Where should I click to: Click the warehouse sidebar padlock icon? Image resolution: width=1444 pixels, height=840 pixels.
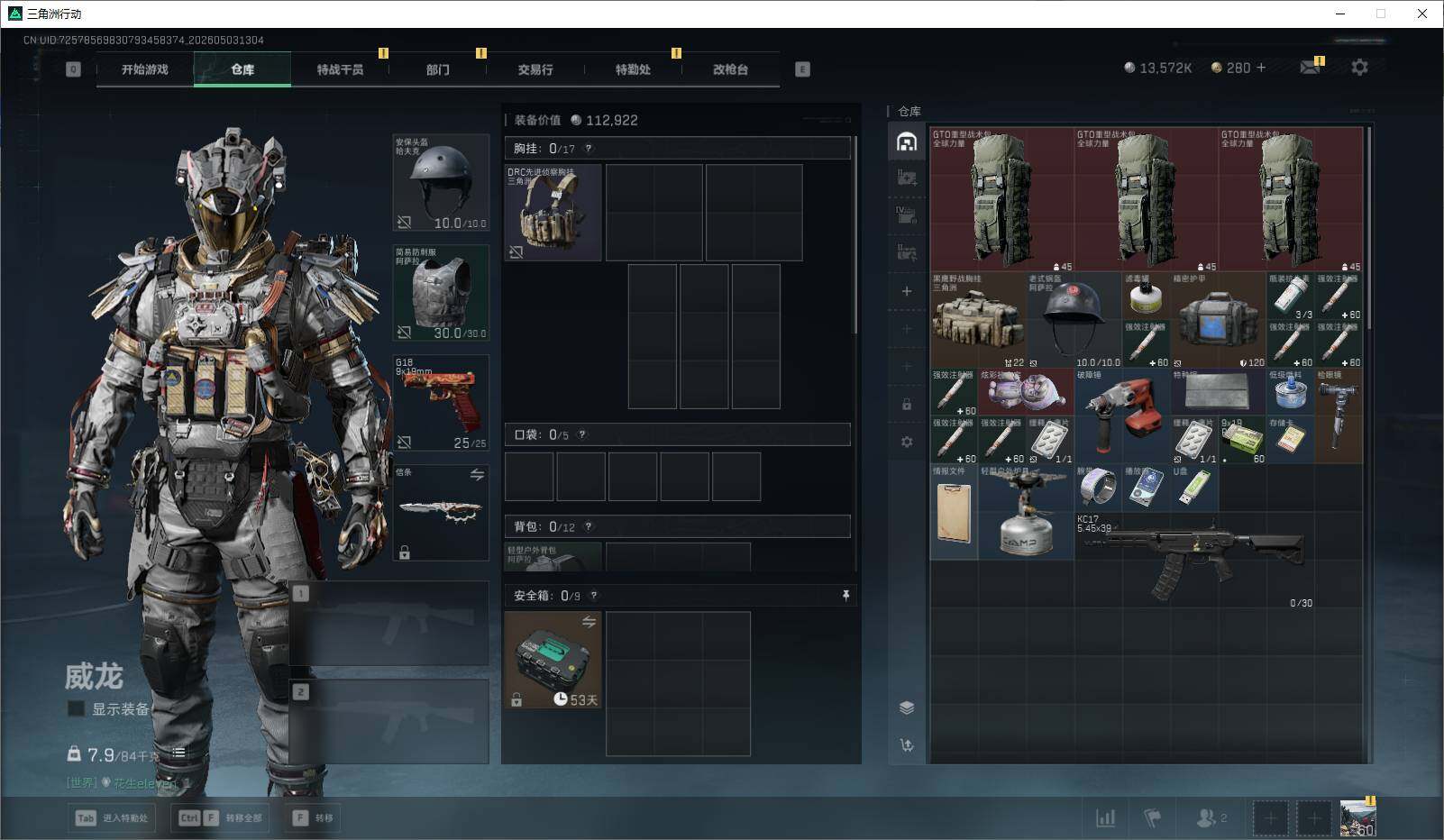click(907, 404)
